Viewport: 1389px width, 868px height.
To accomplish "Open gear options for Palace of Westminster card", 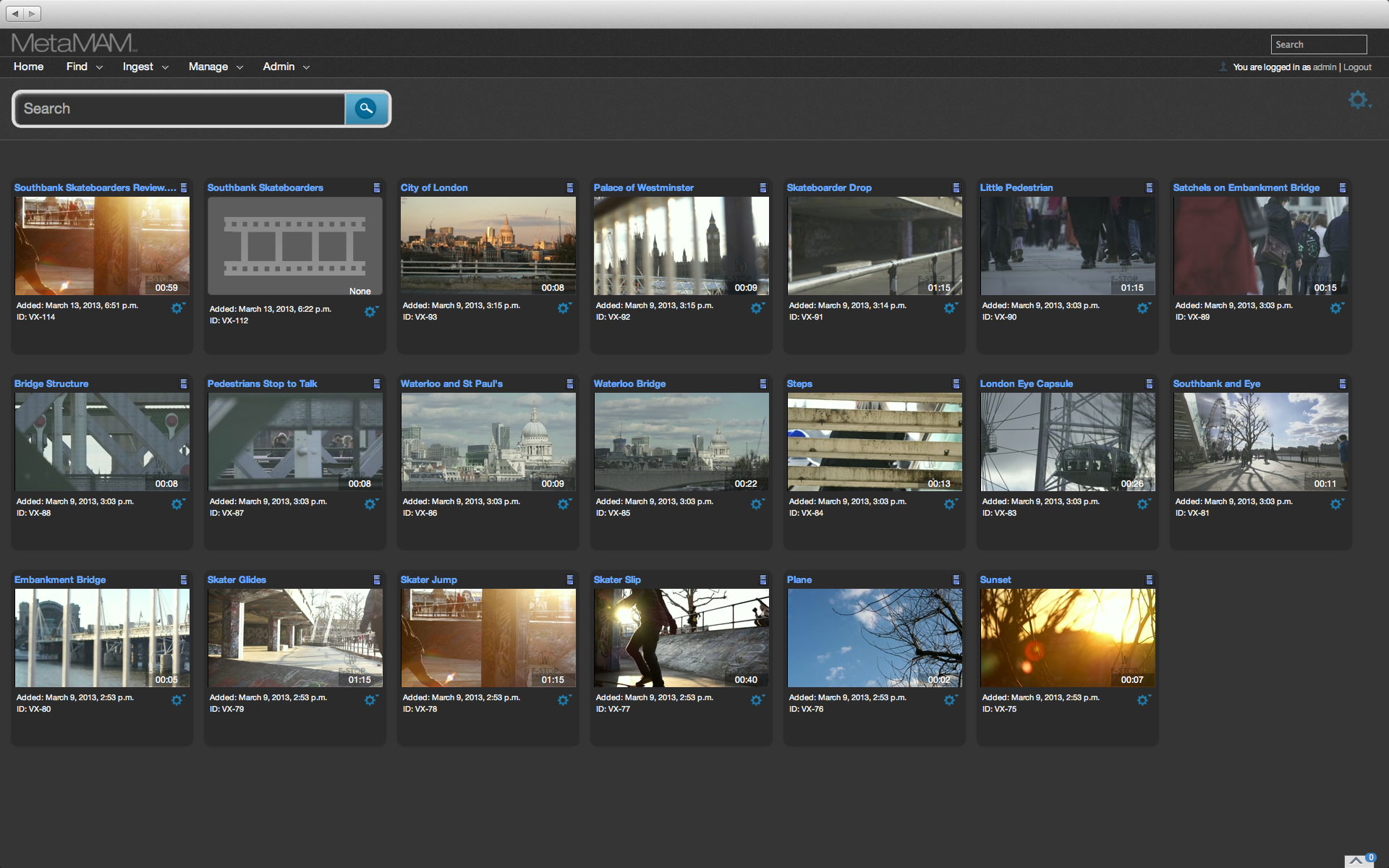I will [757, 308].
